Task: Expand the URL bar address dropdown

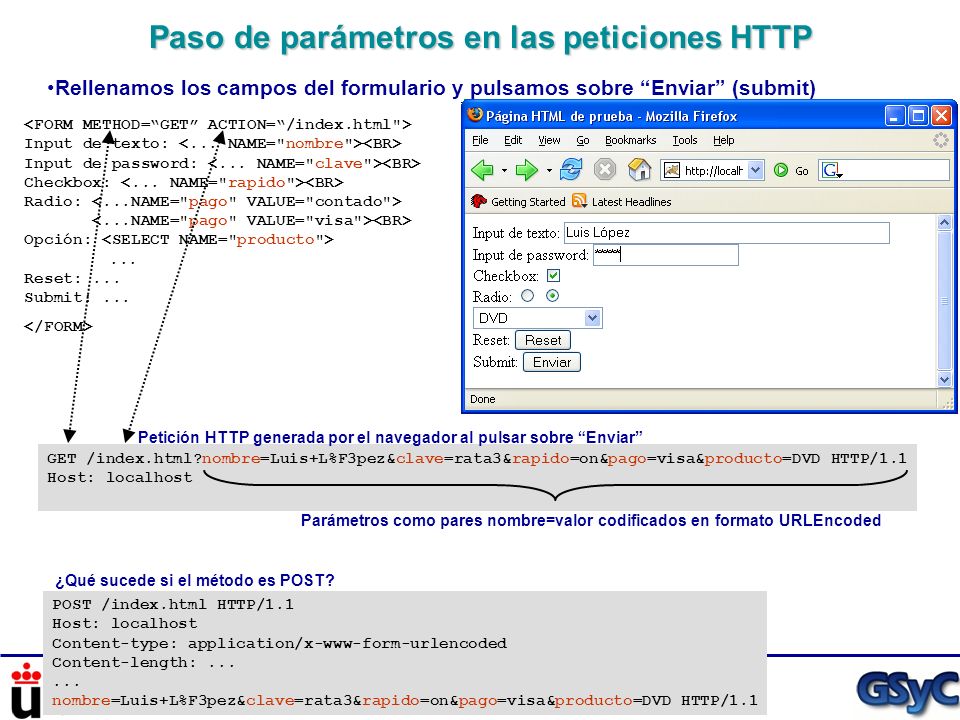Action: tap(756, 170)
